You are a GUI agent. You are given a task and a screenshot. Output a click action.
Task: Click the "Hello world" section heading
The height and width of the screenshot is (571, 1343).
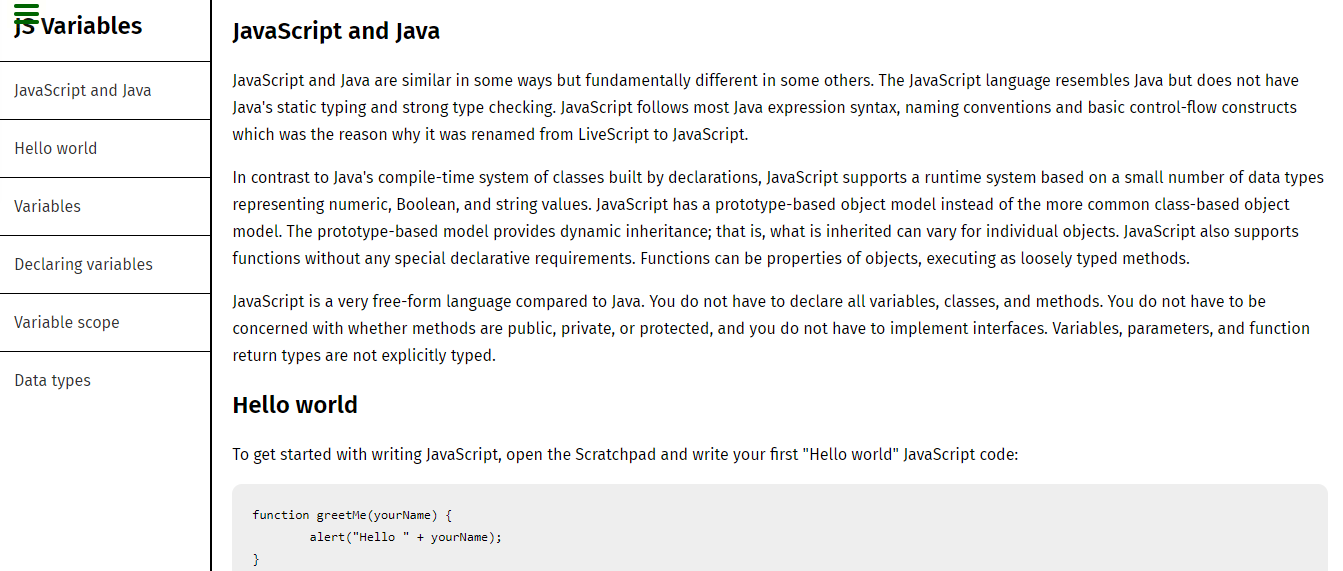(x=295, y=405)
